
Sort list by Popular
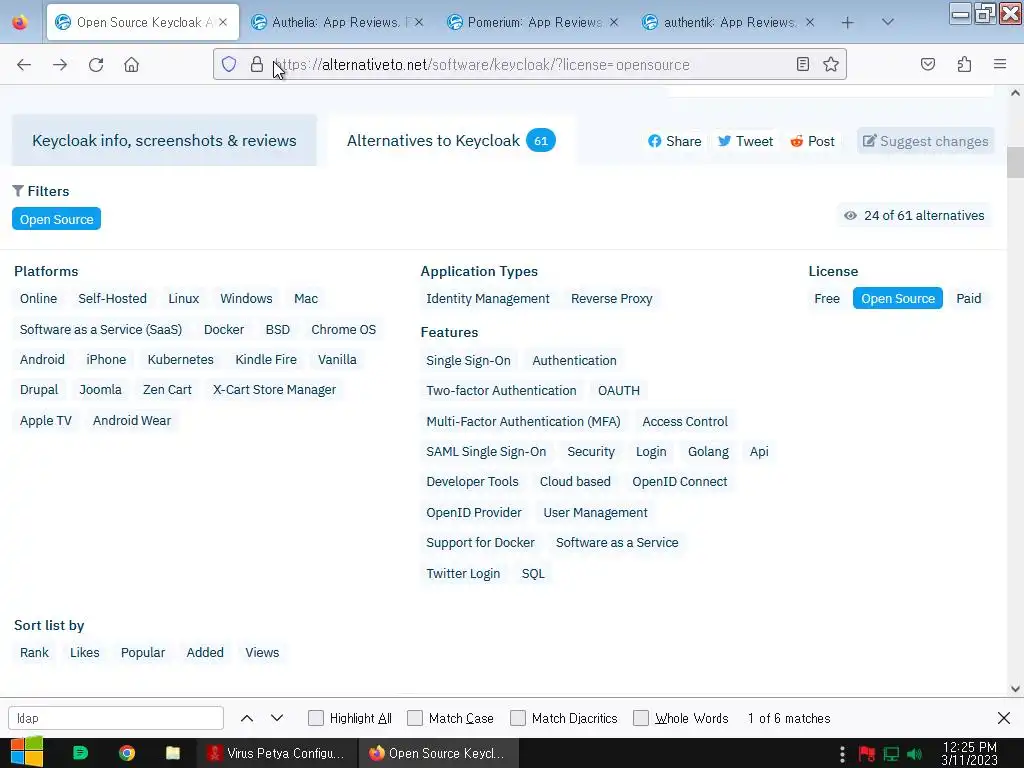(x=143, y=652)
